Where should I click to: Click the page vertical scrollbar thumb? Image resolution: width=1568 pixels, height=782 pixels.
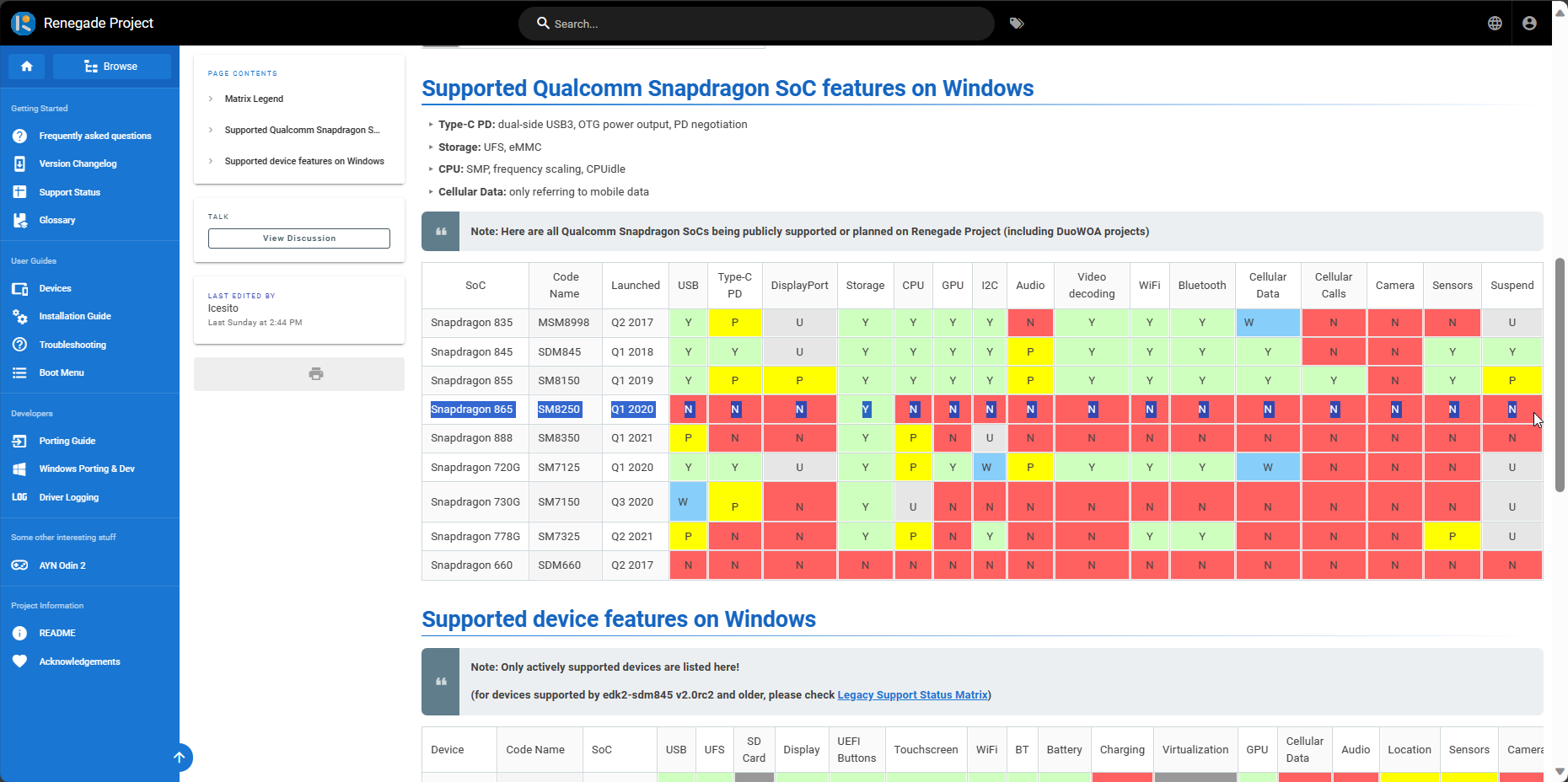[x=1560, y=375]
